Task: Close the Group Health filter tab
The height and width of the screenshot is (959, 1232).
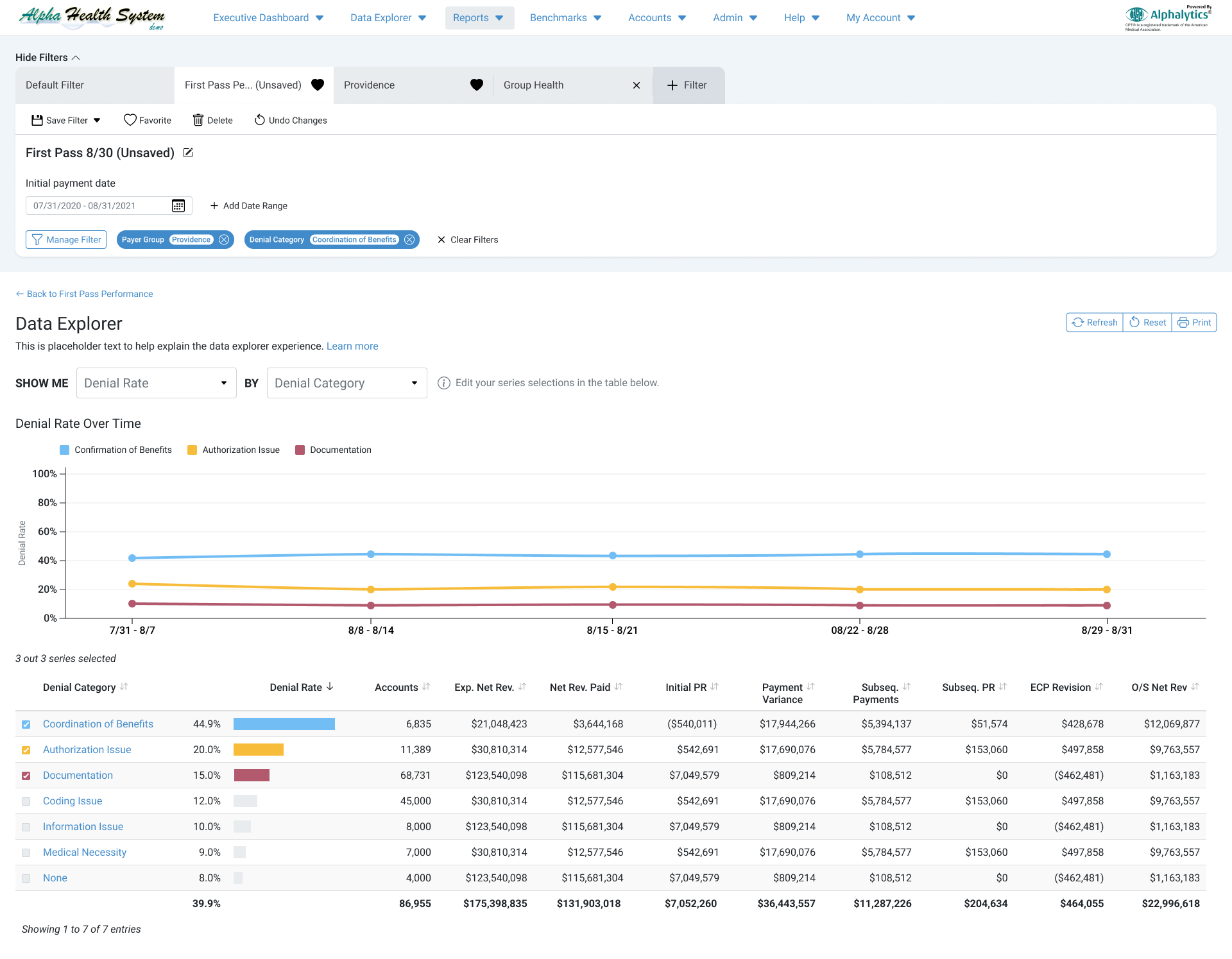Action: (636, 85)
